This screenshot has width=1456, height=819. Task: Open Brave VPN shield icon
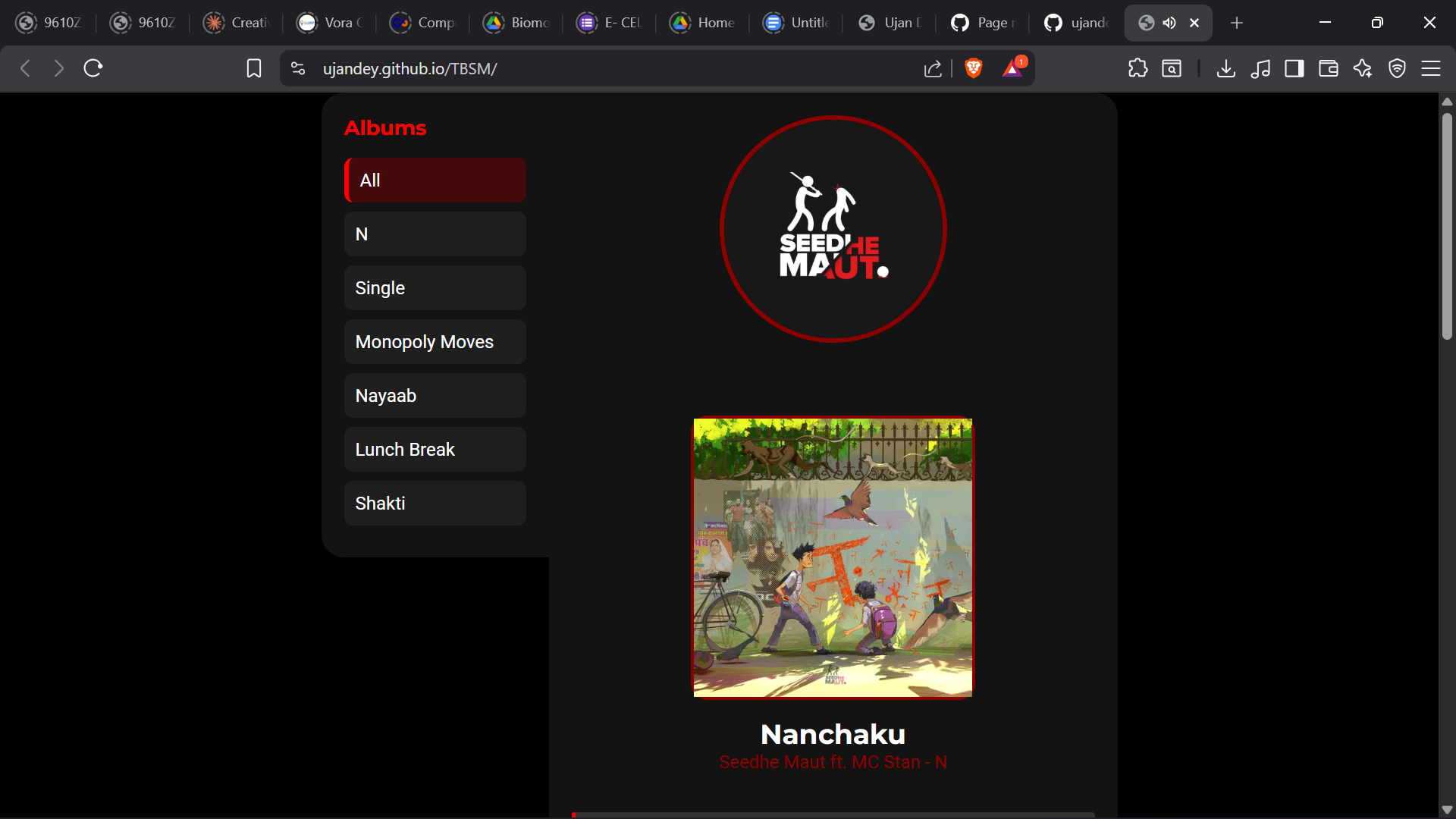[1397, 68]
